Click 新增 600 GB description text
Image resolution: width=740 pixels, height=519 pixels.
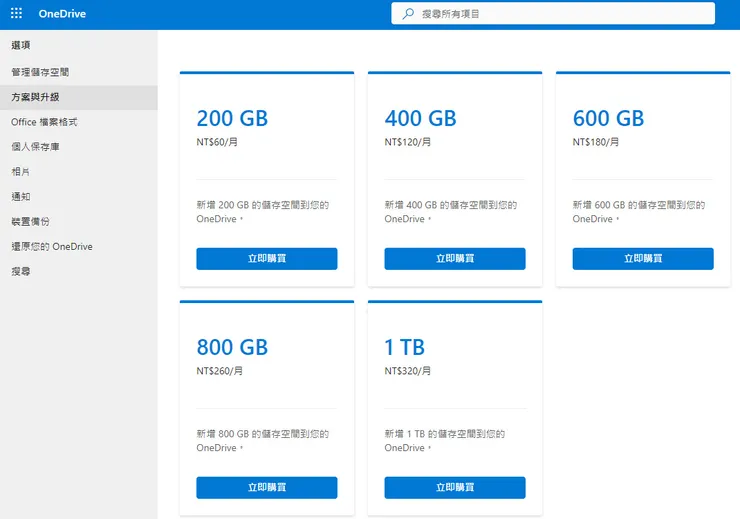(x=639, y=212)
